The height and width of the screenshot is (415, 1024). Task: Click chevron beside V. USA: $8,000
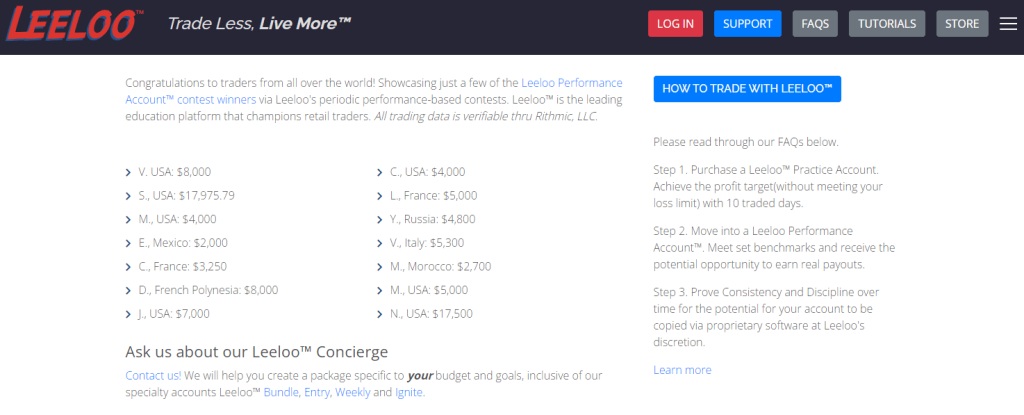click(x=128, y=173)
